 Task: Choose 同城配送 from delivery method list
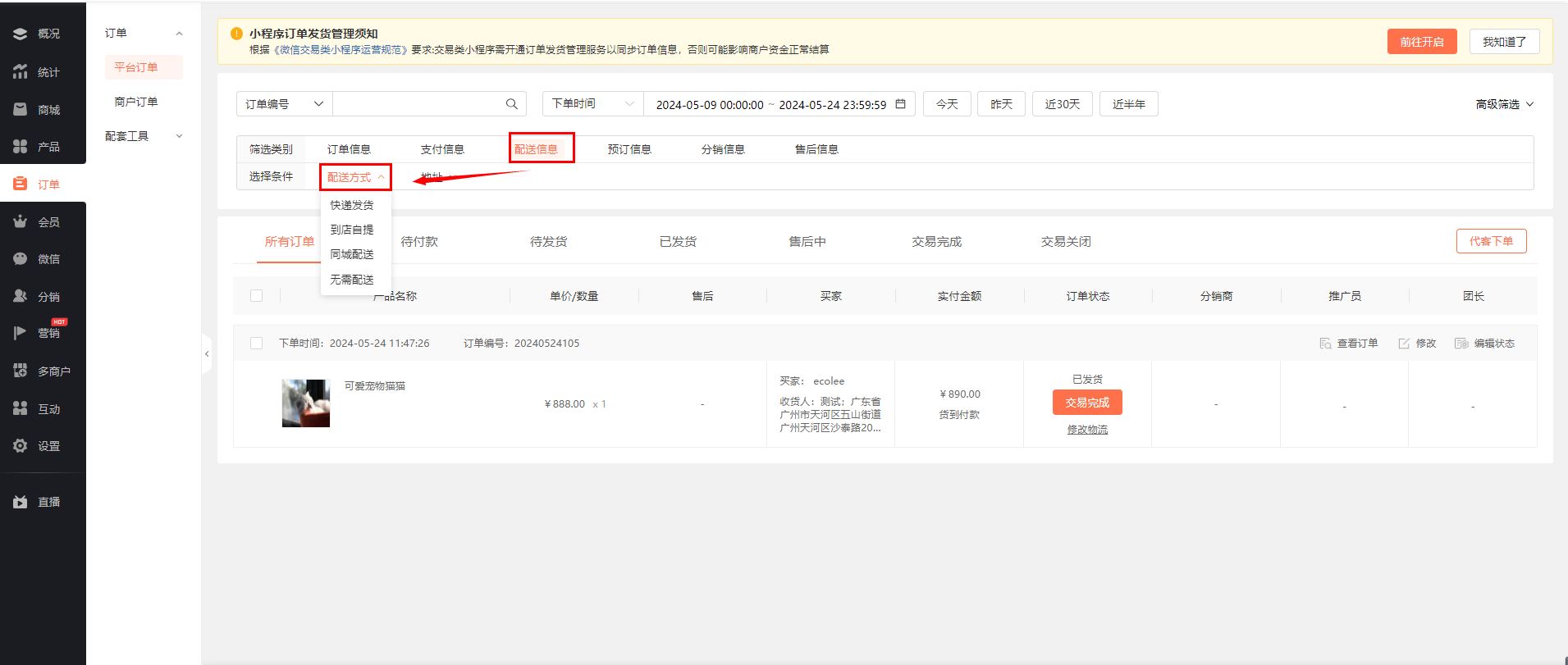tap(352, 254)
